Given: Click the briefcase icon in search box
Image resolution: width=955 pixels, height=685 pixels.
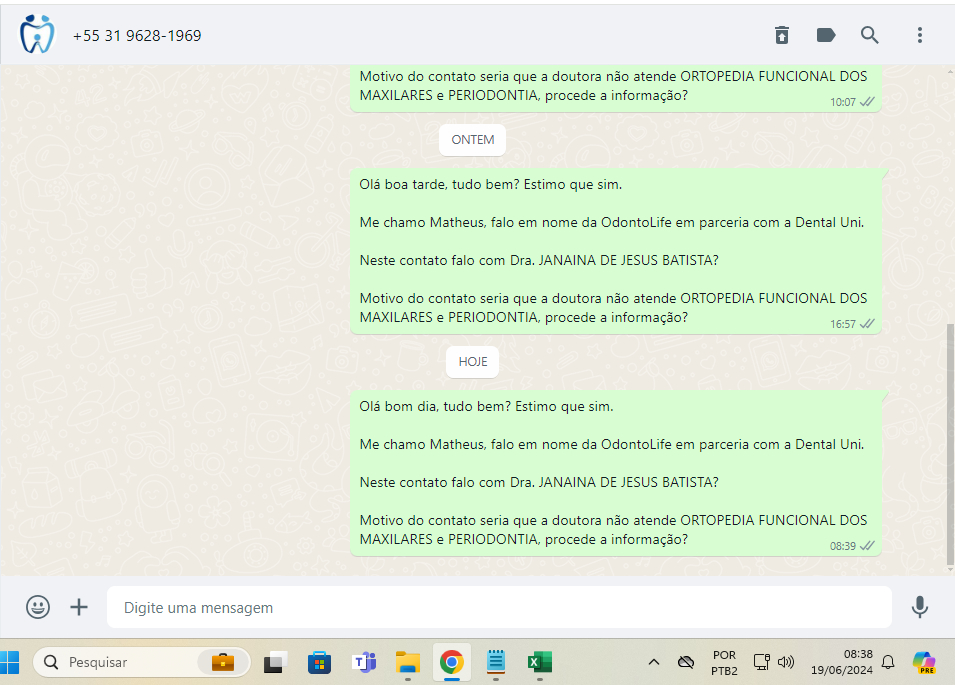Looking at the screenshot, I should (223, 662).
